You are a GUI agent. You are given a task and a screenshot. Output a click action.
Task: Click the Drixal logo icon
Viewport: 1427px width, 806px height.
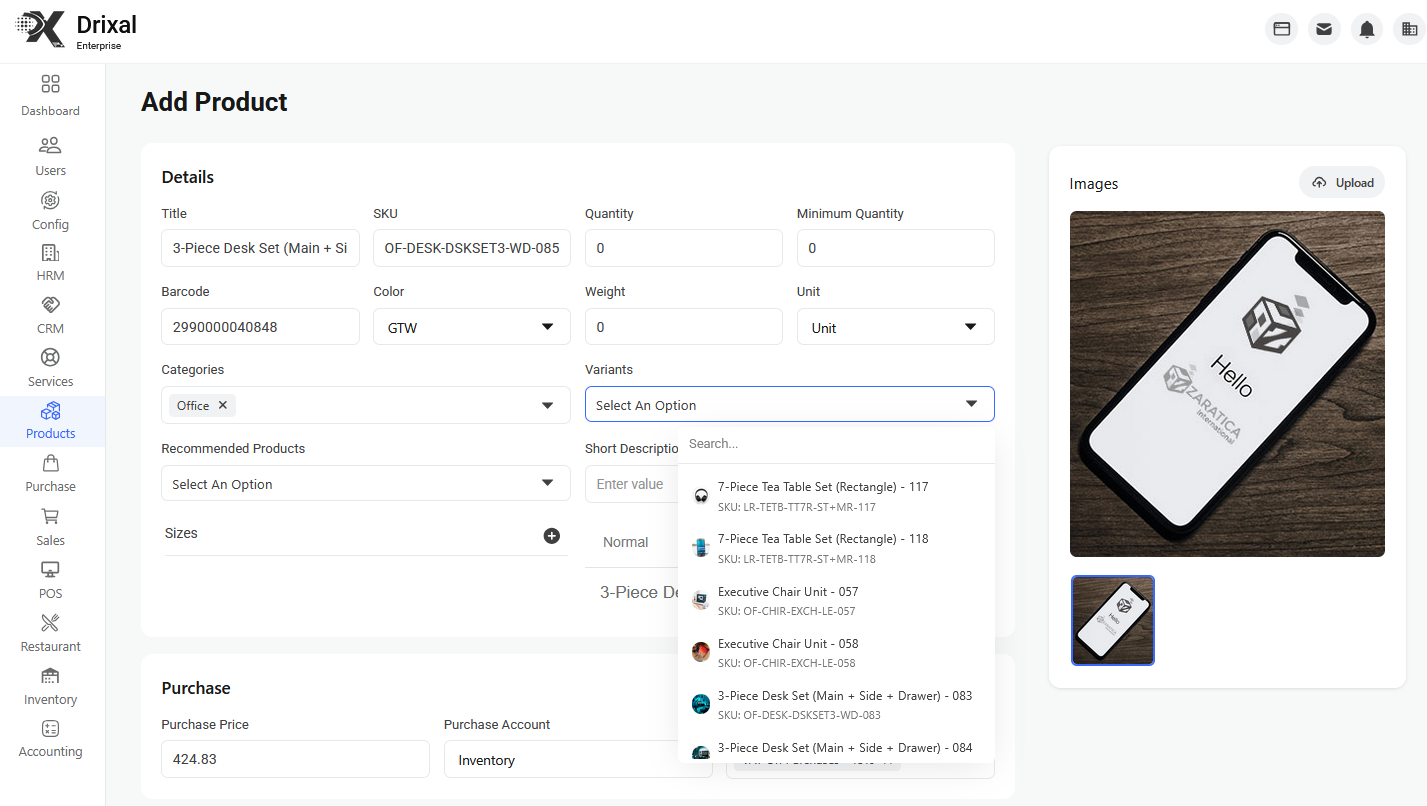[x=40, y=29]
